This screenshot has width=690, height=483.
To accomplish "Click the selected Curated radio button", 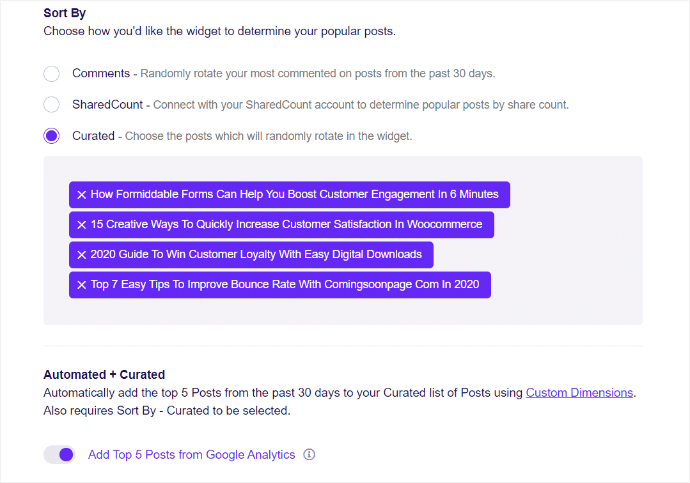I will click(51, 136).
